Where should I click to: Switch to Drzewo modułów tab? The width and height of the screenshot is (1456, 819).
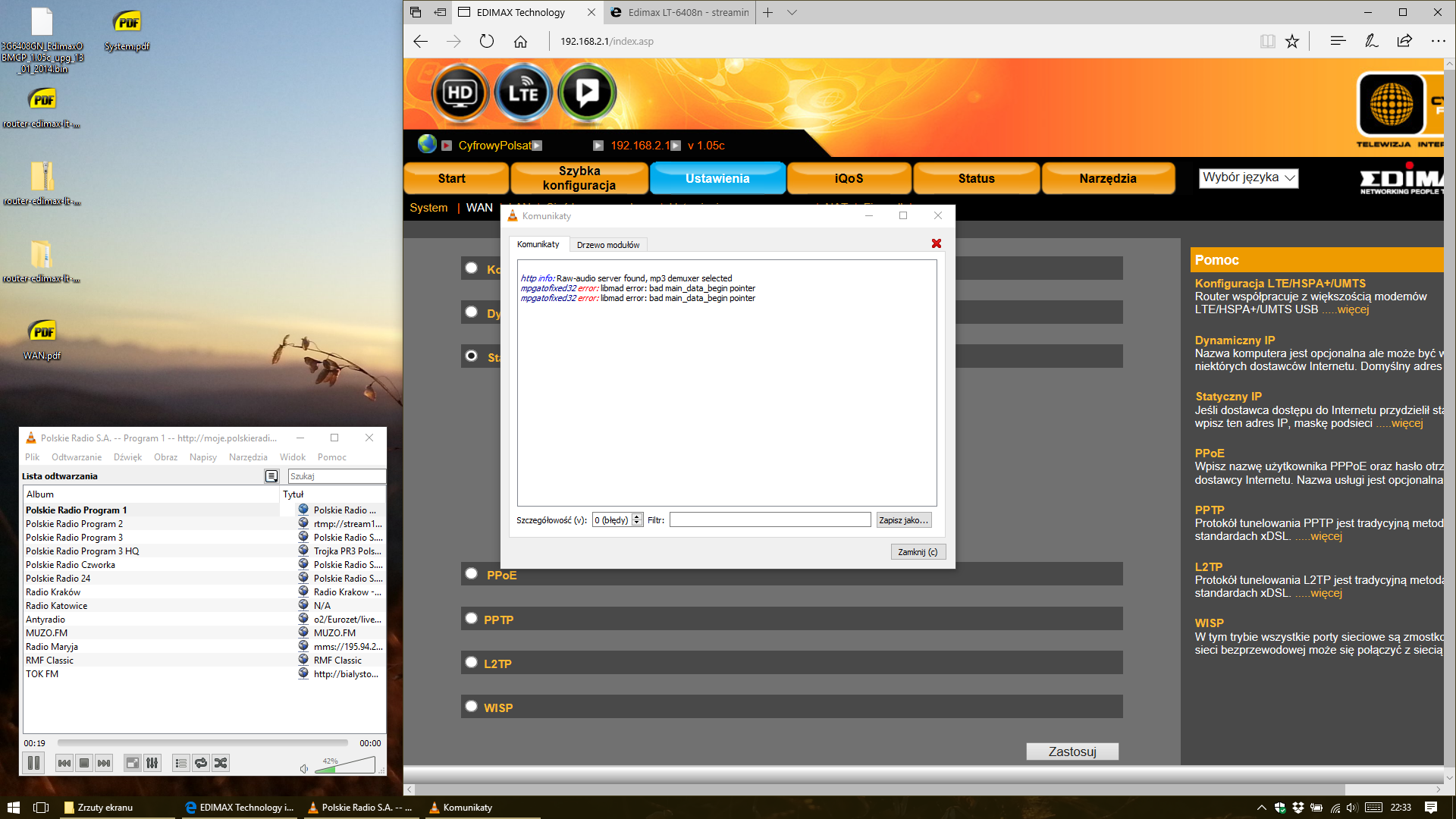click(x=608, y=245)
